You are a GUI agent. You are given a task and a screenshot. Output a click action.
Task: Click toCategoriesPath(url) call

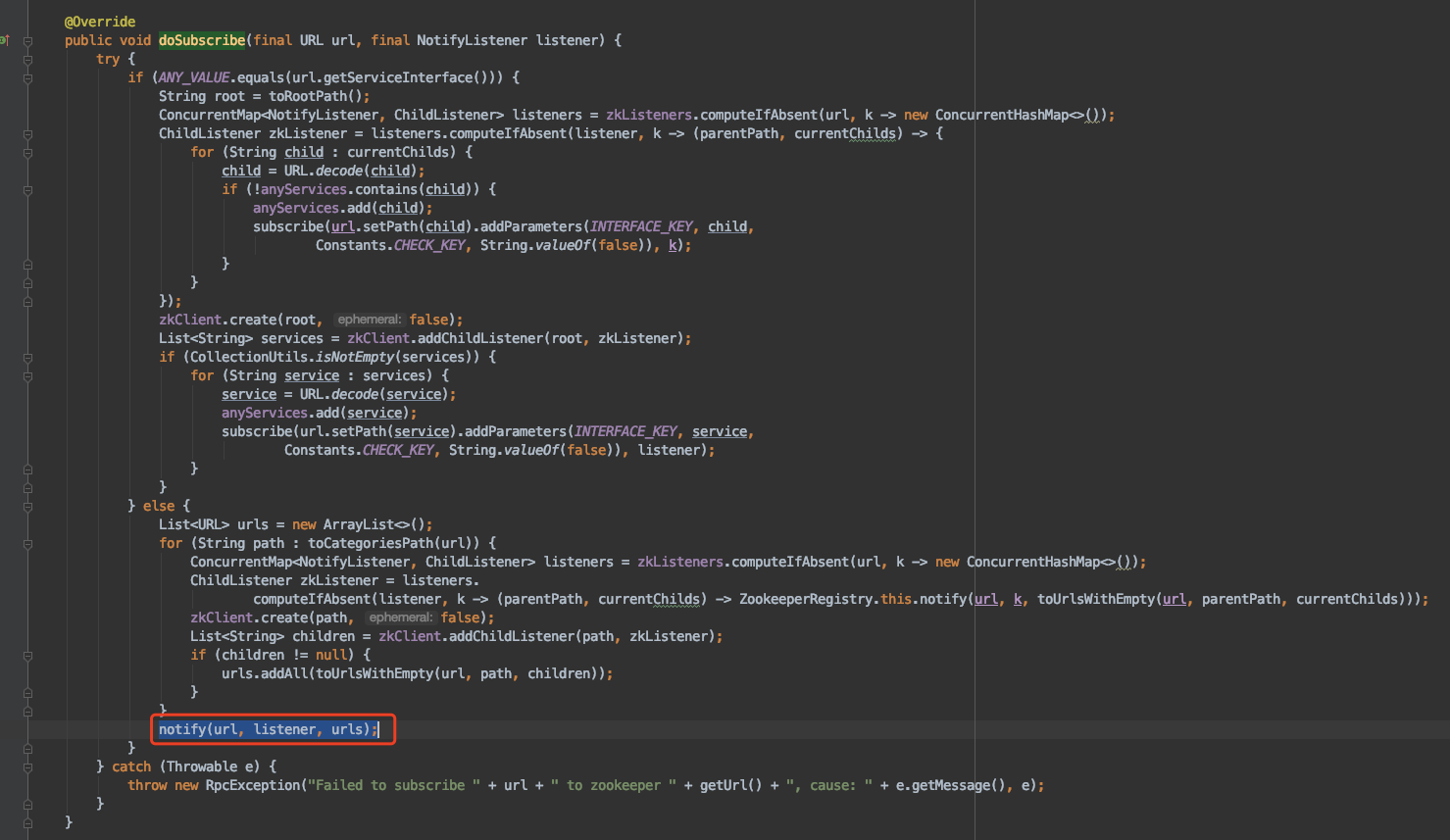click(393, 543)
